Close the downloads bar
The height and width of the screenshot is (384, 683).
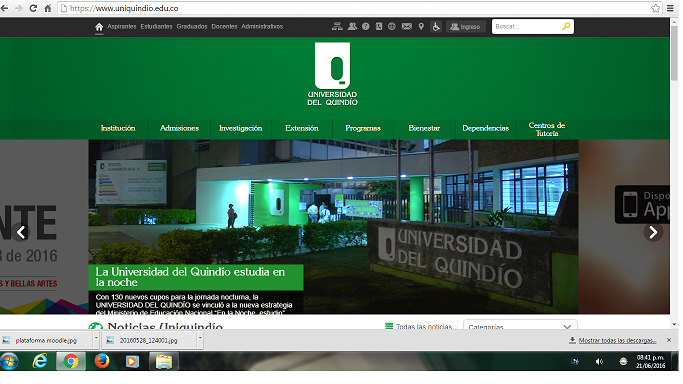(x=669, y=340)
